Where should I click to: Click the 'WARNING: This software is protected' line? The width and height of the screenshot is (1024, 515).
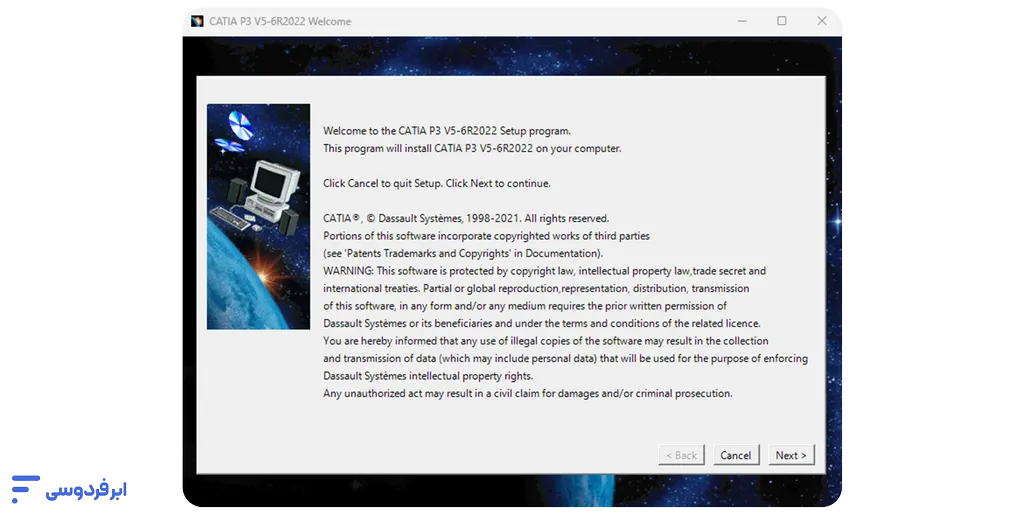tap(544, 271)
